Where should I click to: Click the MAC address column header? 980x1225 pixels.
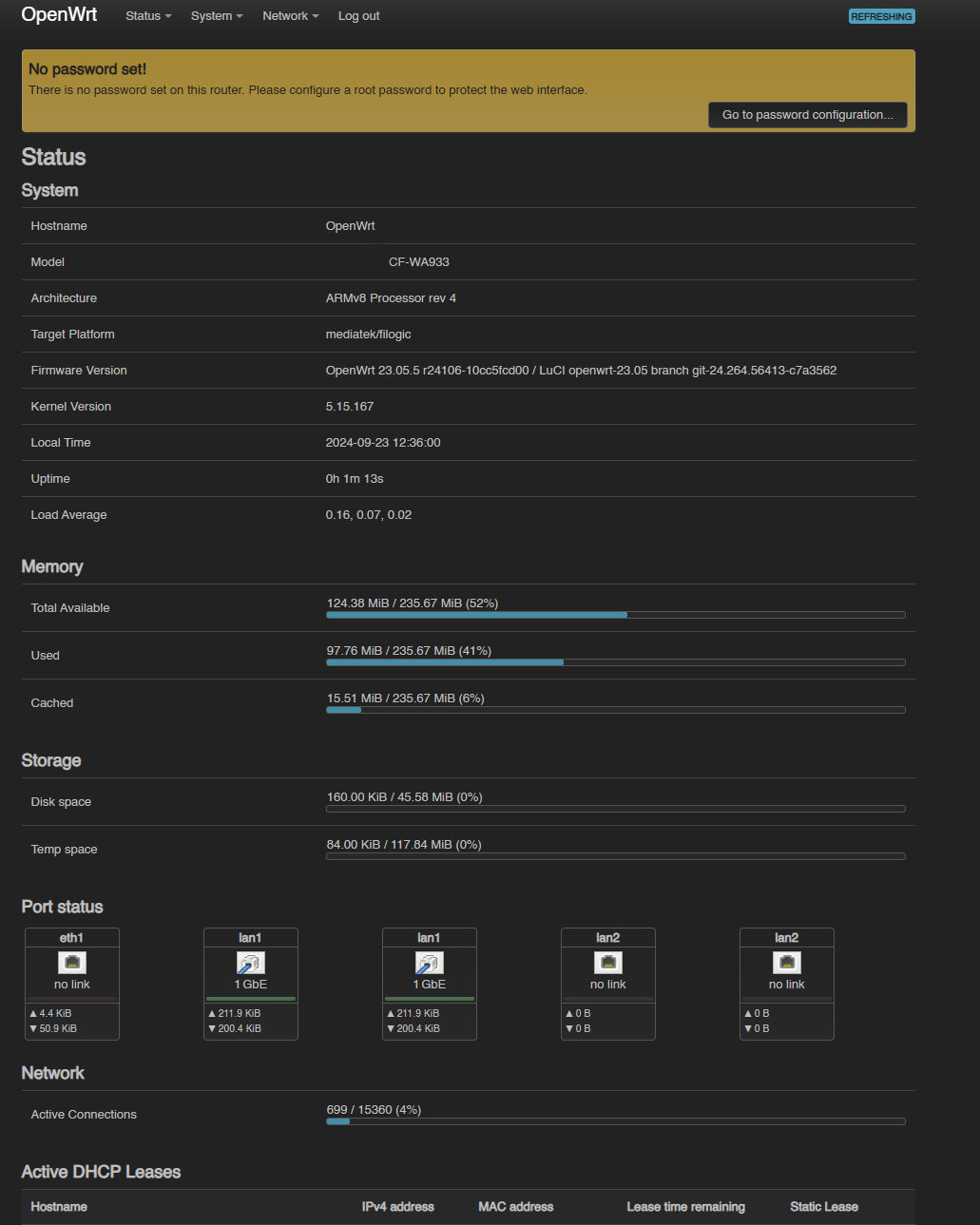click(515, 1207)
